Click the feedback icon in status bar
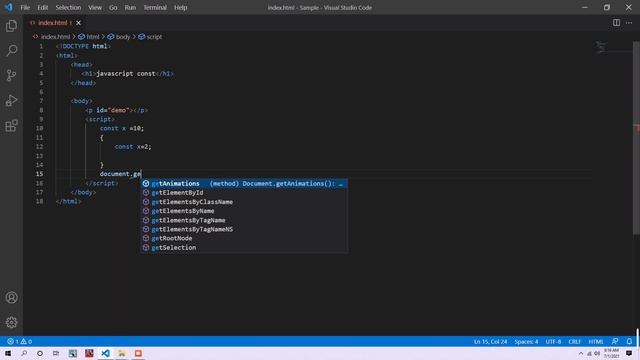640x360 pixels. pos(615,341)
